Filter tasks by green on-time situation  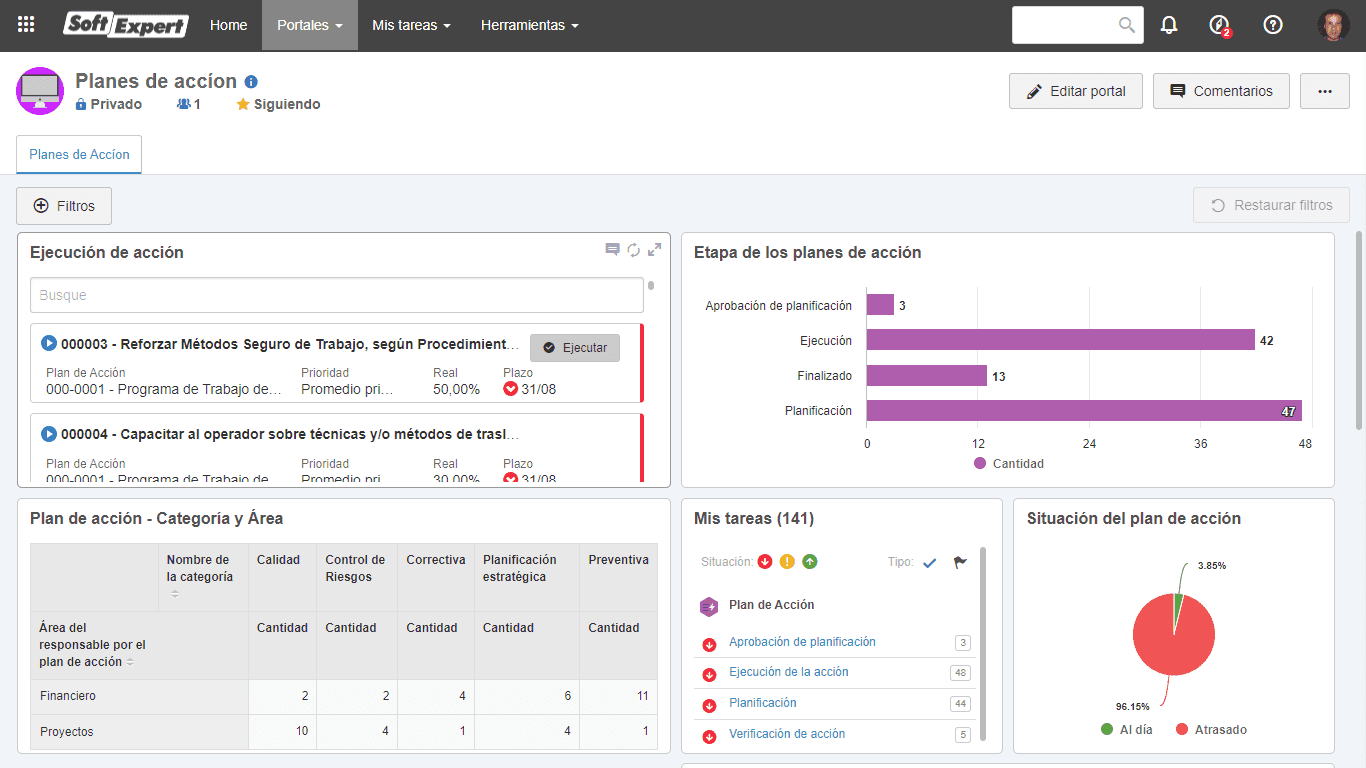810,562
